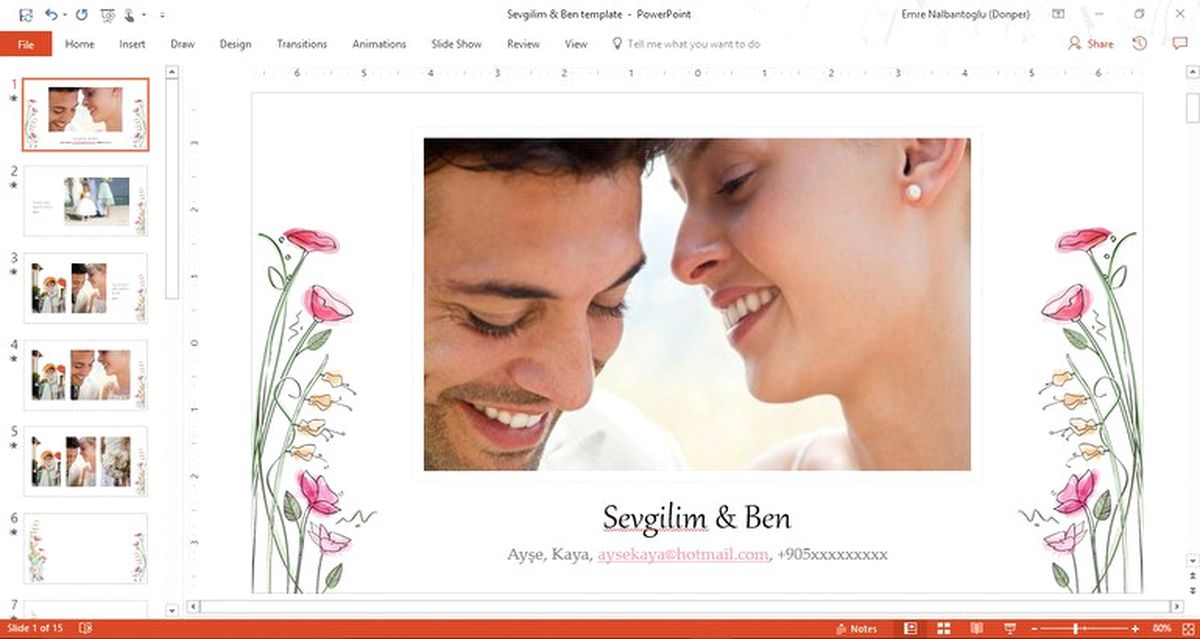Undo the last action
1200x639 pixels.
point(50,15)
